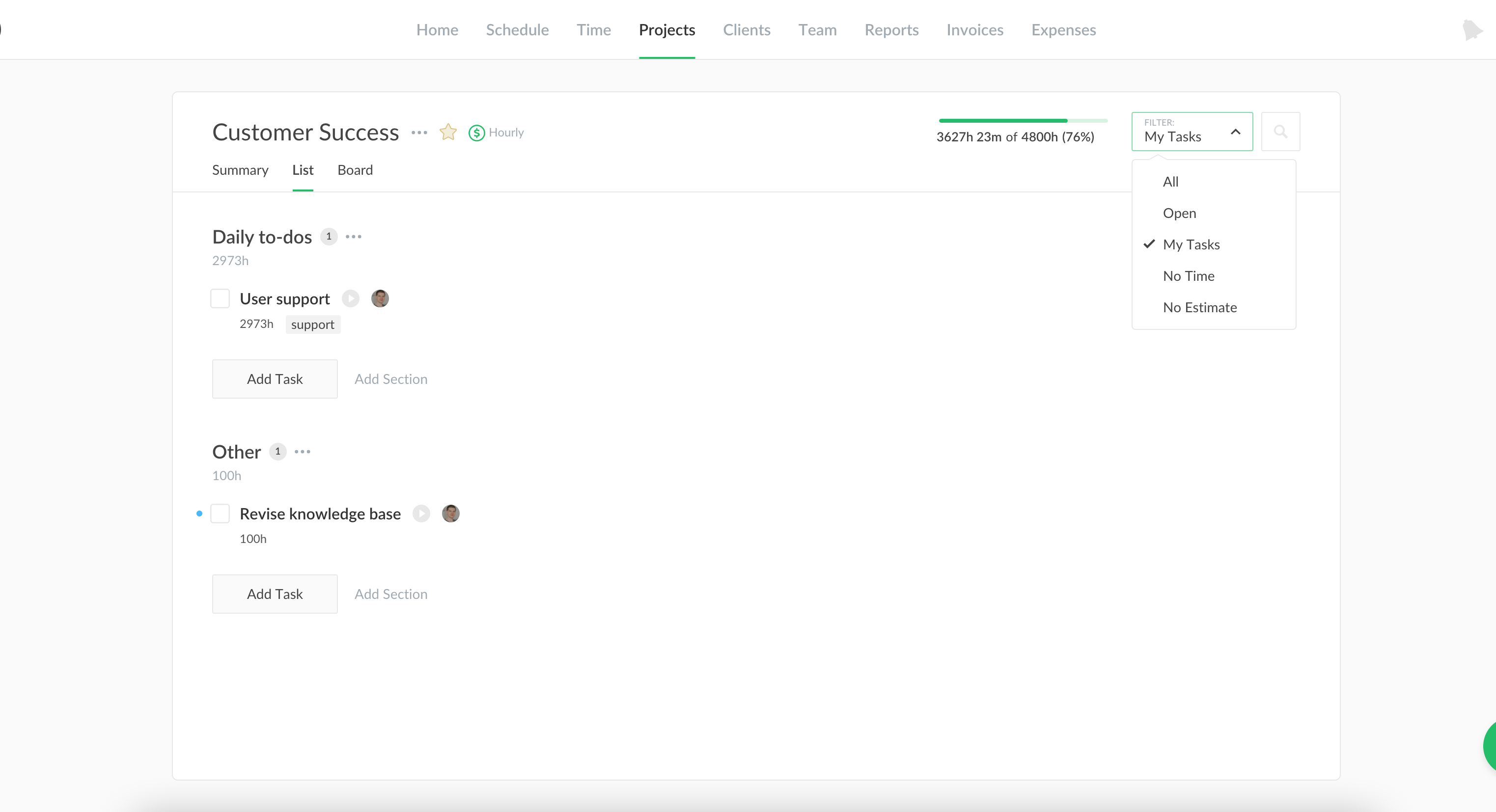Click the project hours progress bar

pos(1023,121)
